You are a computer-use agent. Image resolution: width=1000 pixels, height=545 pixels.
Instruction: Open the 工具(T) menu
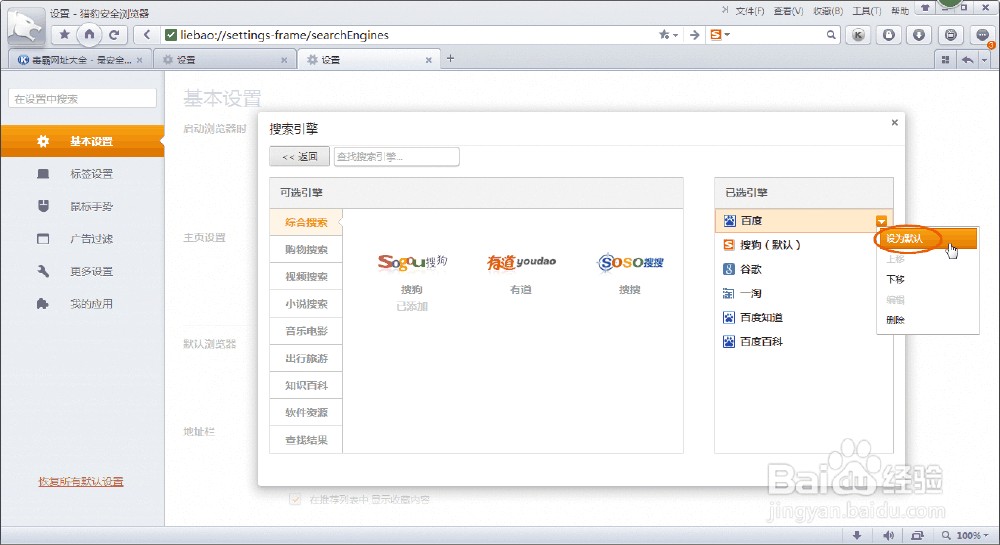point(867,11)
